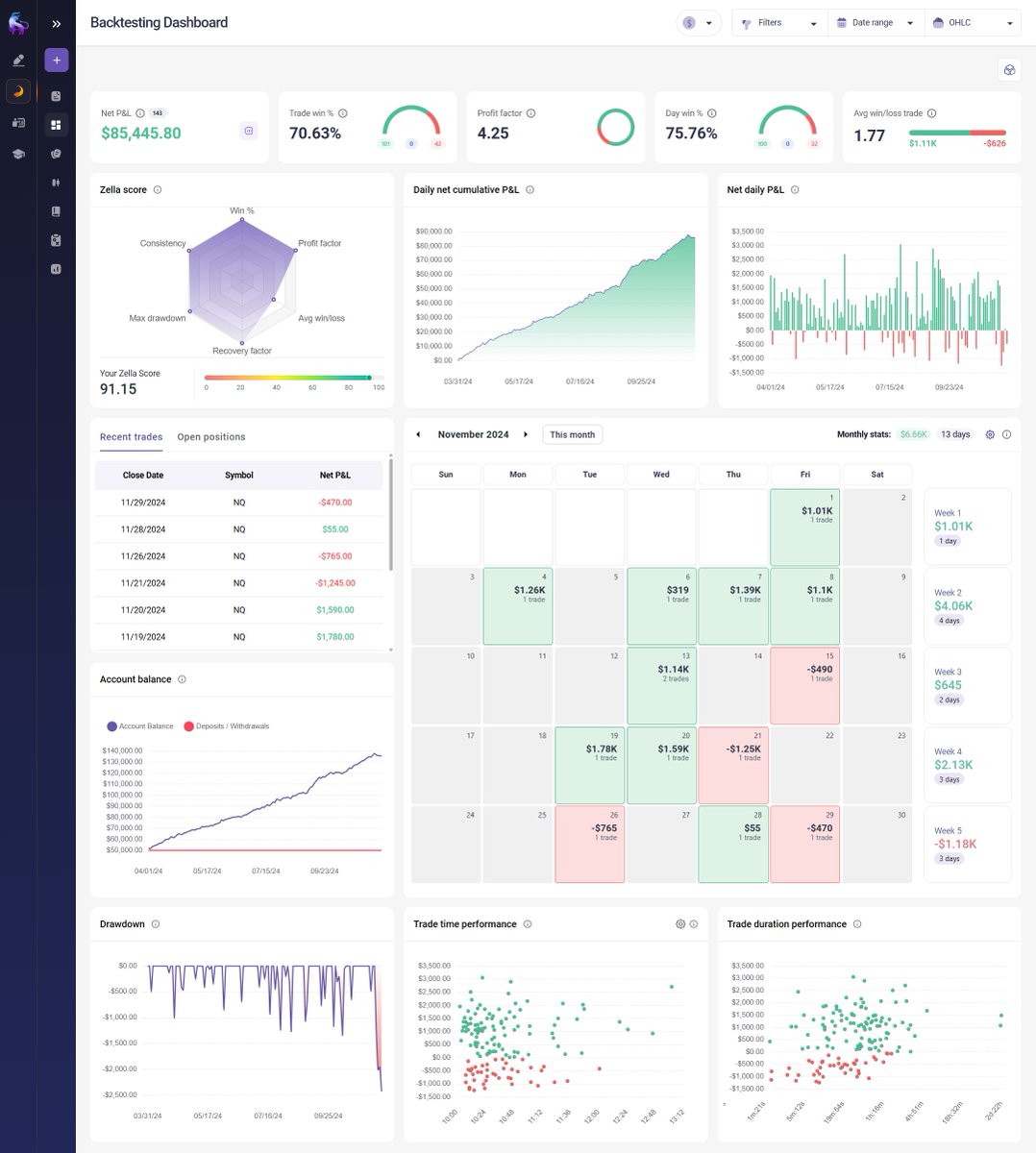The width and height of the screenshot is (1036, 1153).
Task: Click the Profit factor info icon
Action: pyautogui.click(x=531, y=113)
